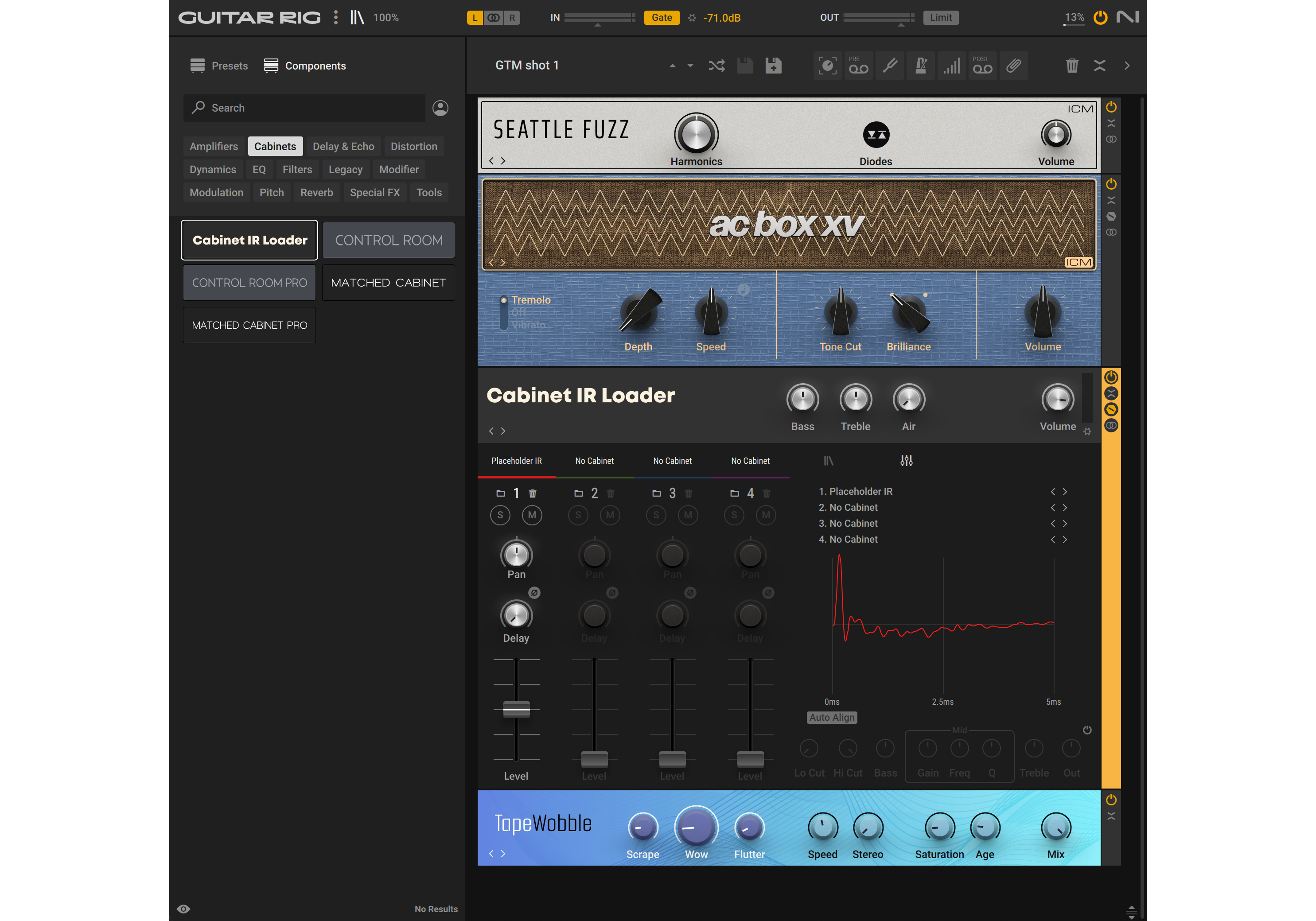Add the CONTROL ROOM component
The height and width of the screenshot is (921, 1316).
(389, 240)
